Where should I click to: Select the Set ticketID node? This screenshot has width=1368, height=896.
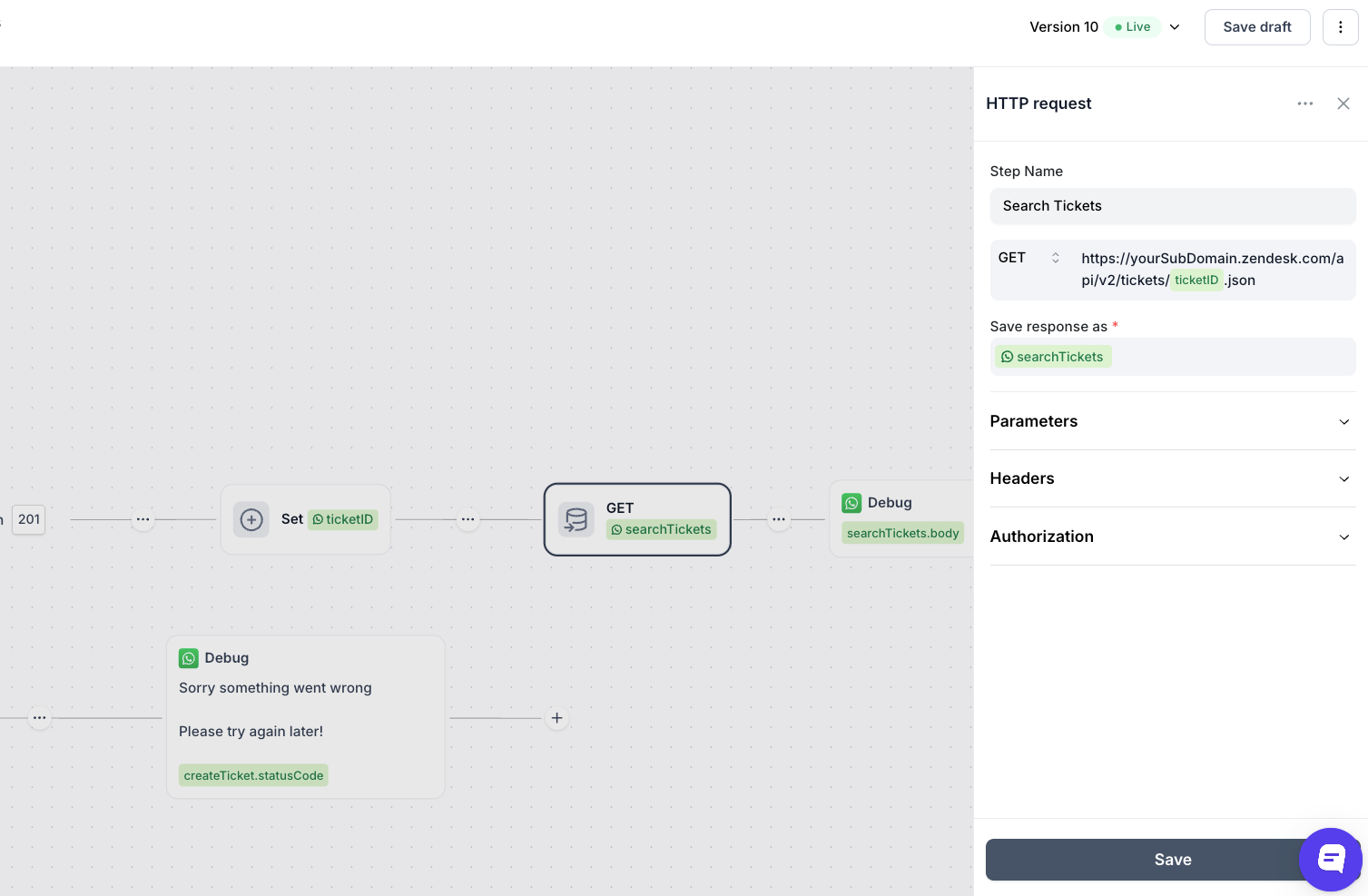[306, 519]
